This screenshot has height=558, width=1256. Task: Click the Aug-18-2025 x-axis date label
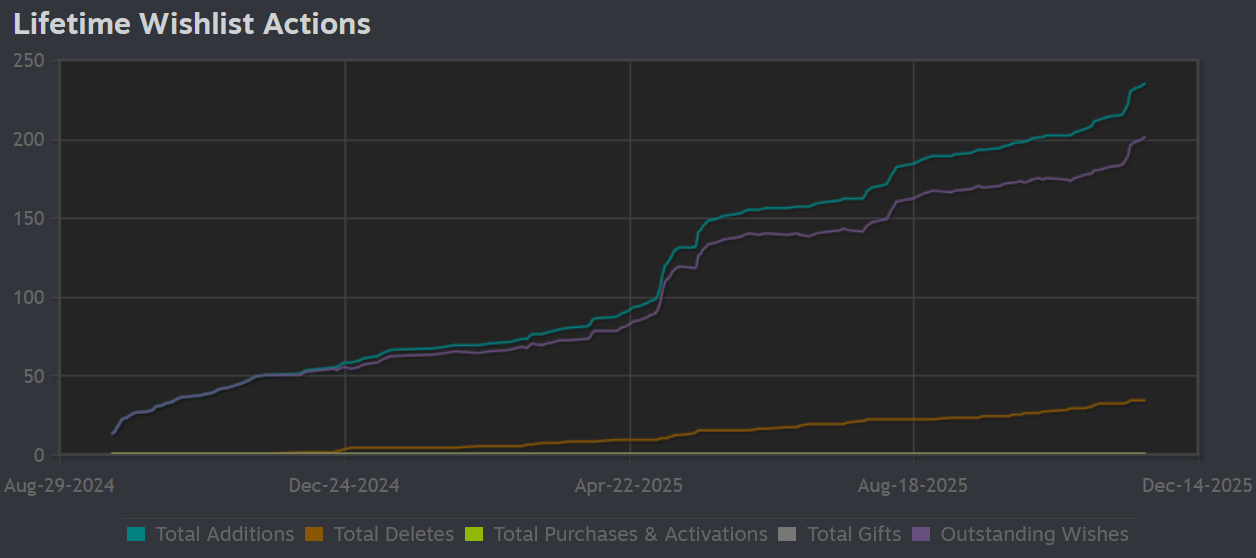pos(912,486)
